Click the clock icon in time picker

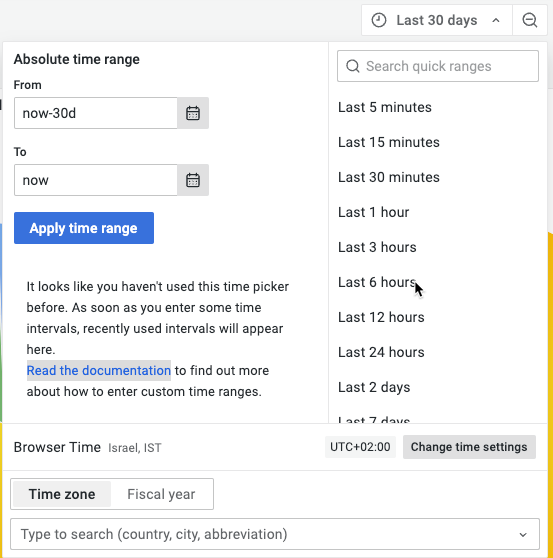point(379,20)
